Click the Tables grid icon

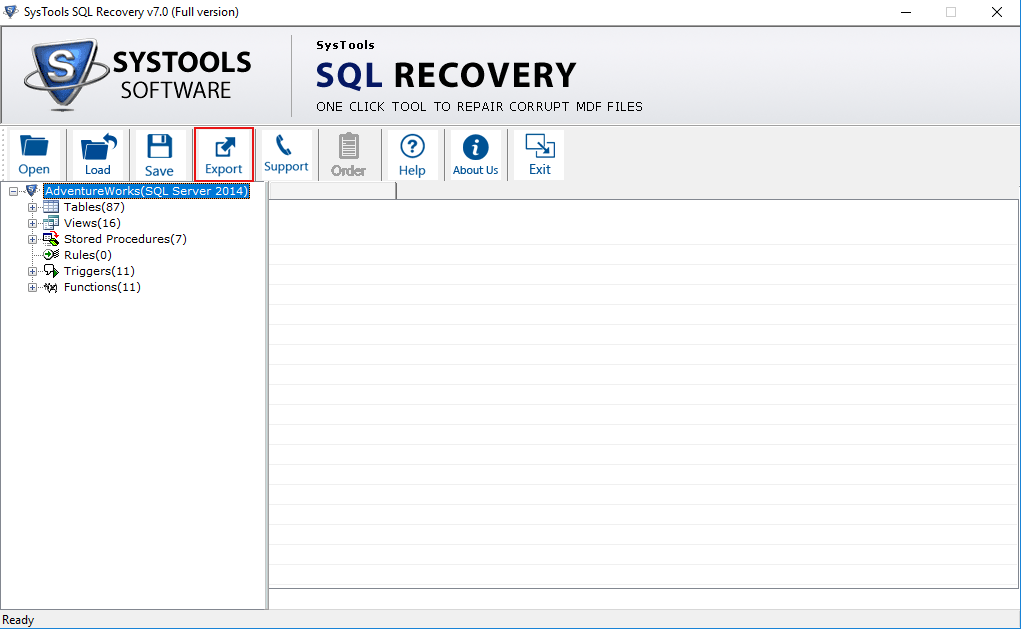[x=51, y=207]
